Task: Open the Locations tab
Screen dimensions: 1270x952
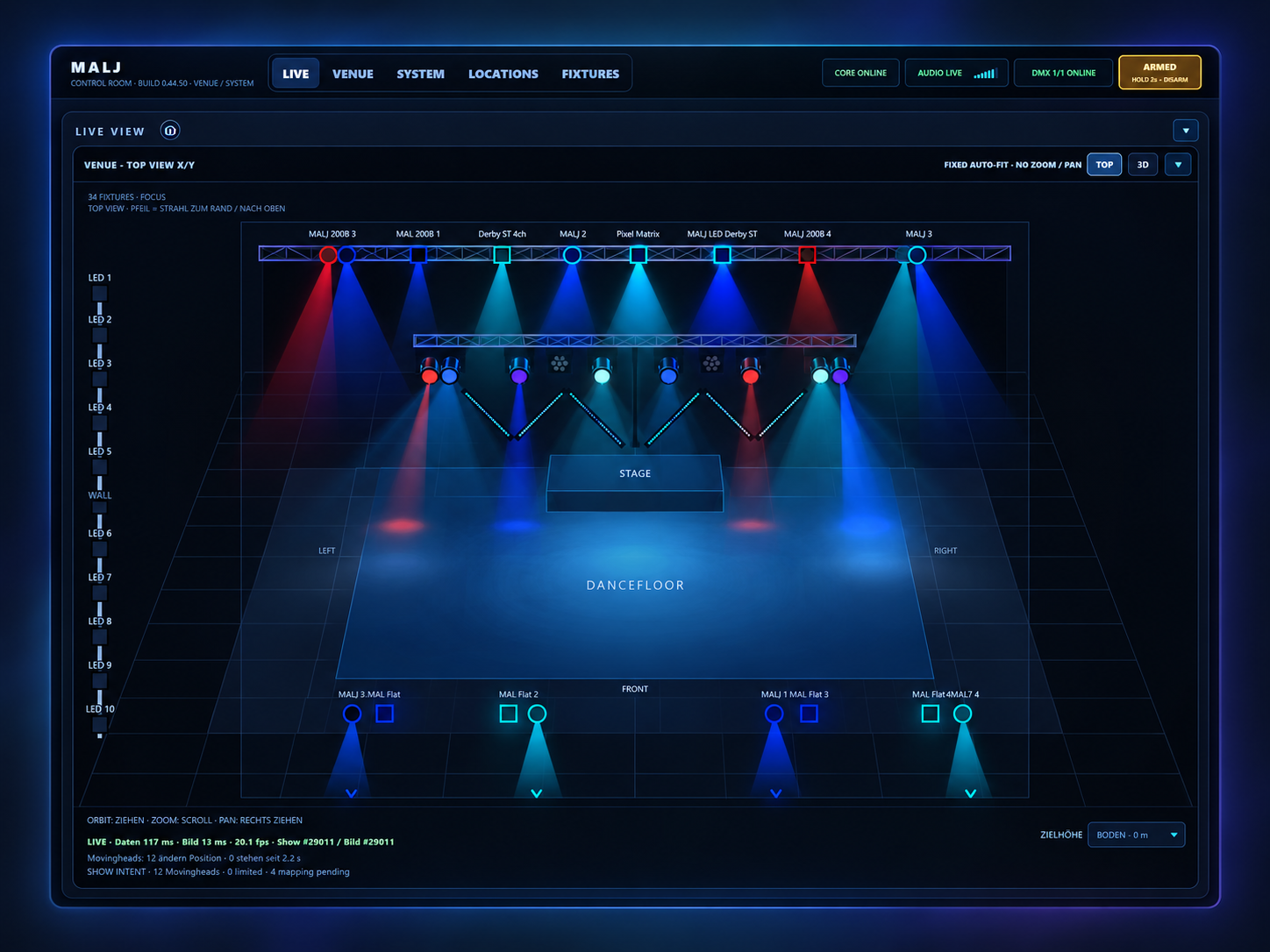Action: click(503, 74)
